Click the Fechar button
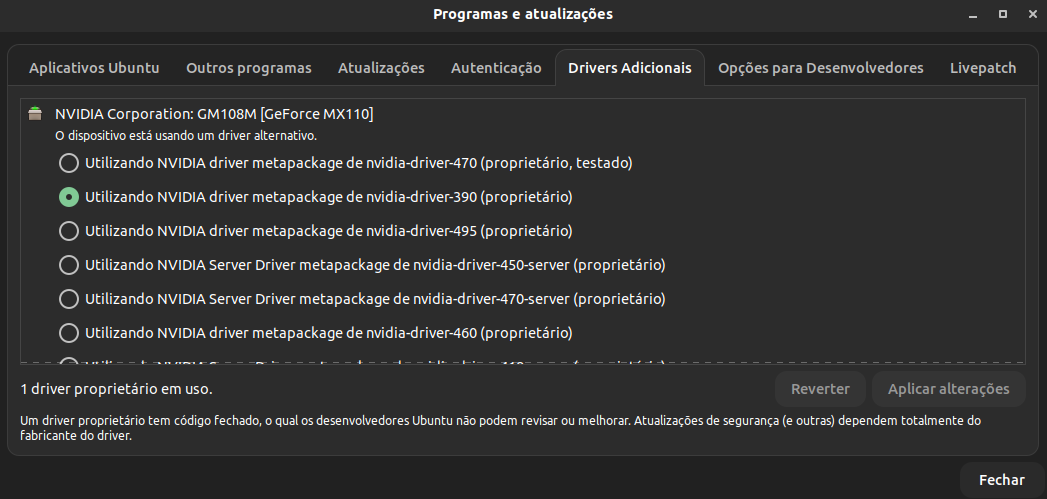 pos(1001,480)
